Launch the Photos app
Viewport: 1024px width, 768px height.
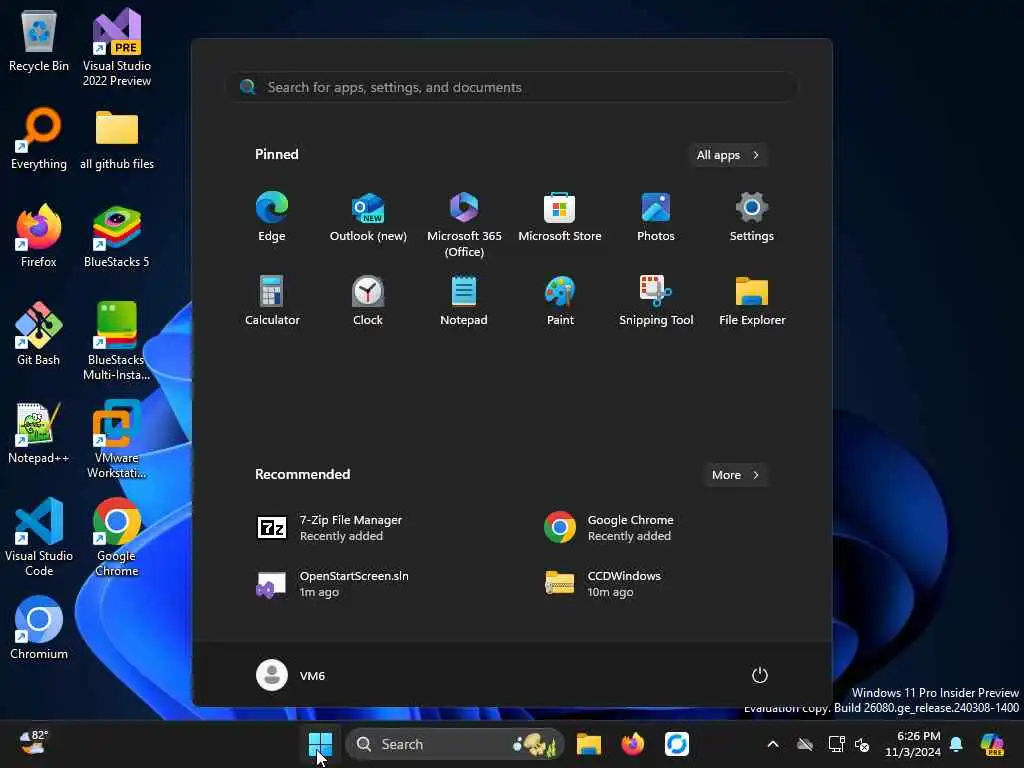(656, 217)
